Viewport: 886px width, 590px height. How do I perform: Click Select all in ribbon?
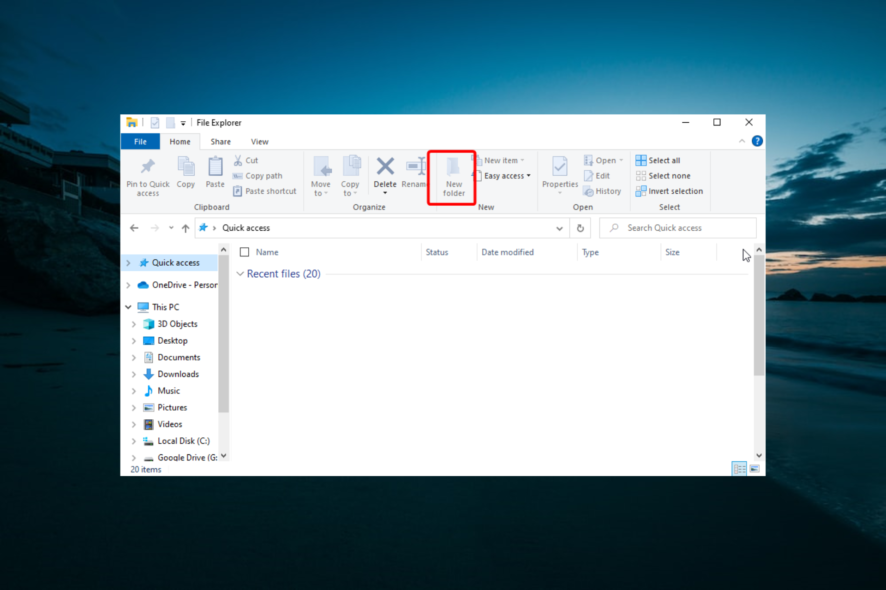point(658,160)
